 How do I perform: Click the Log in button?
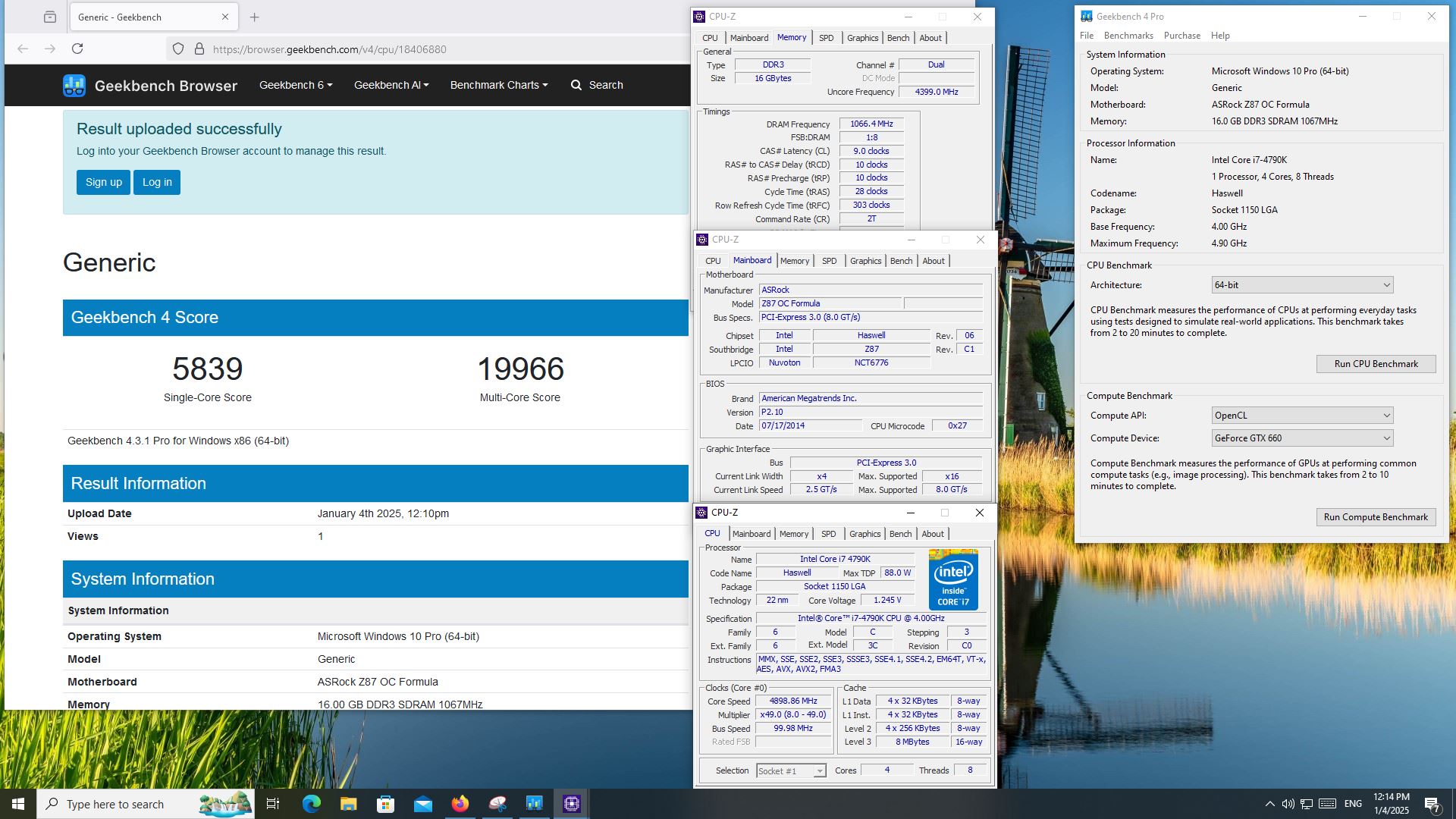click(157, 182)
